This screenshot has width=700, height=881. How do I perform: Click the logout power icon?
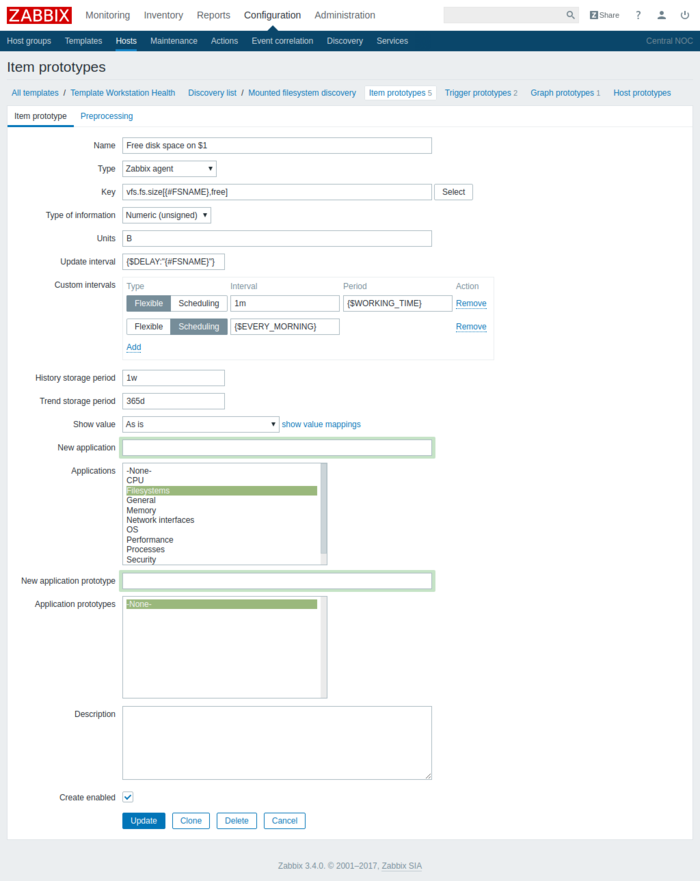(x=684, y=15)
